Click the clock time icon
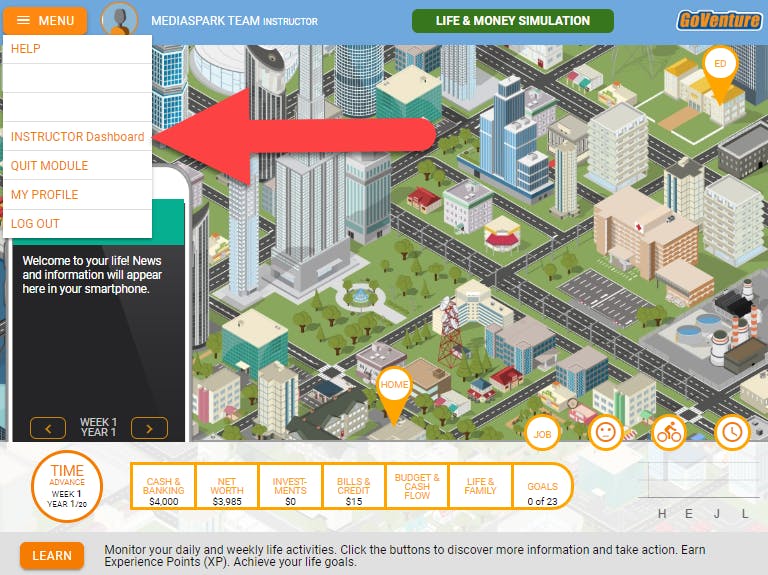The image size is (768, 575). click(732, 432)
